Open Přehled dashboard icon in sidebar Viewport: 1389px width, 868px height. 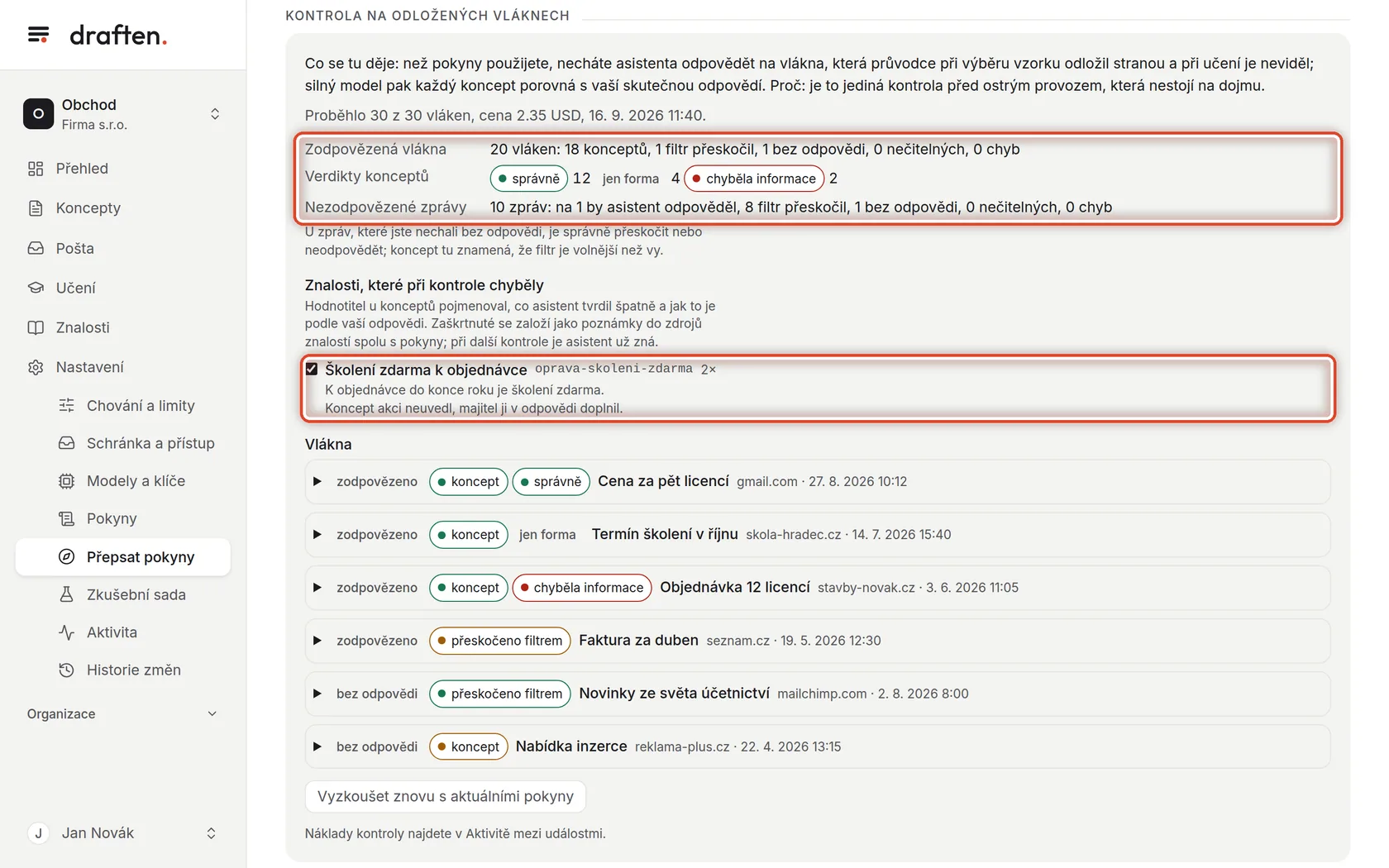pyautogui.click(x=36, y=169)
